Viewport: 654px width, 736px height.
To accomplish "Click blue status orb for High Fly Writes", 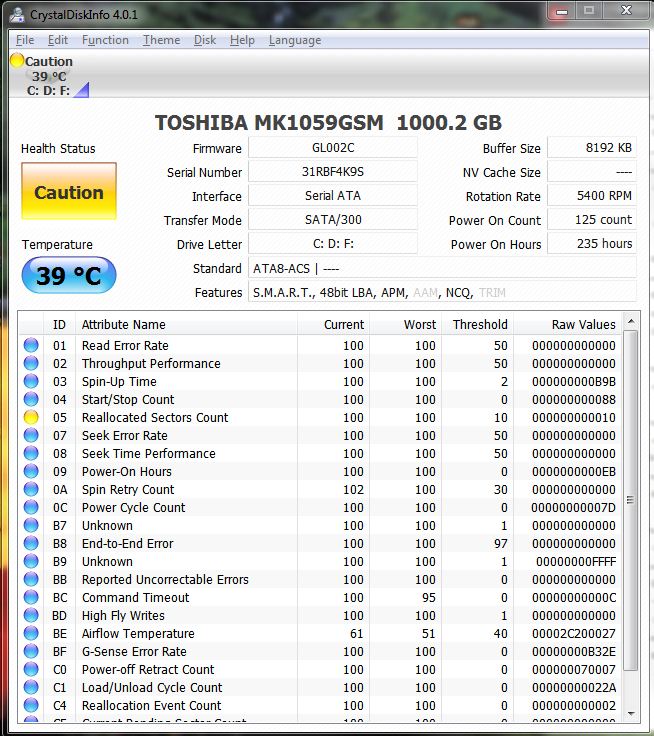I will point(31,615).
